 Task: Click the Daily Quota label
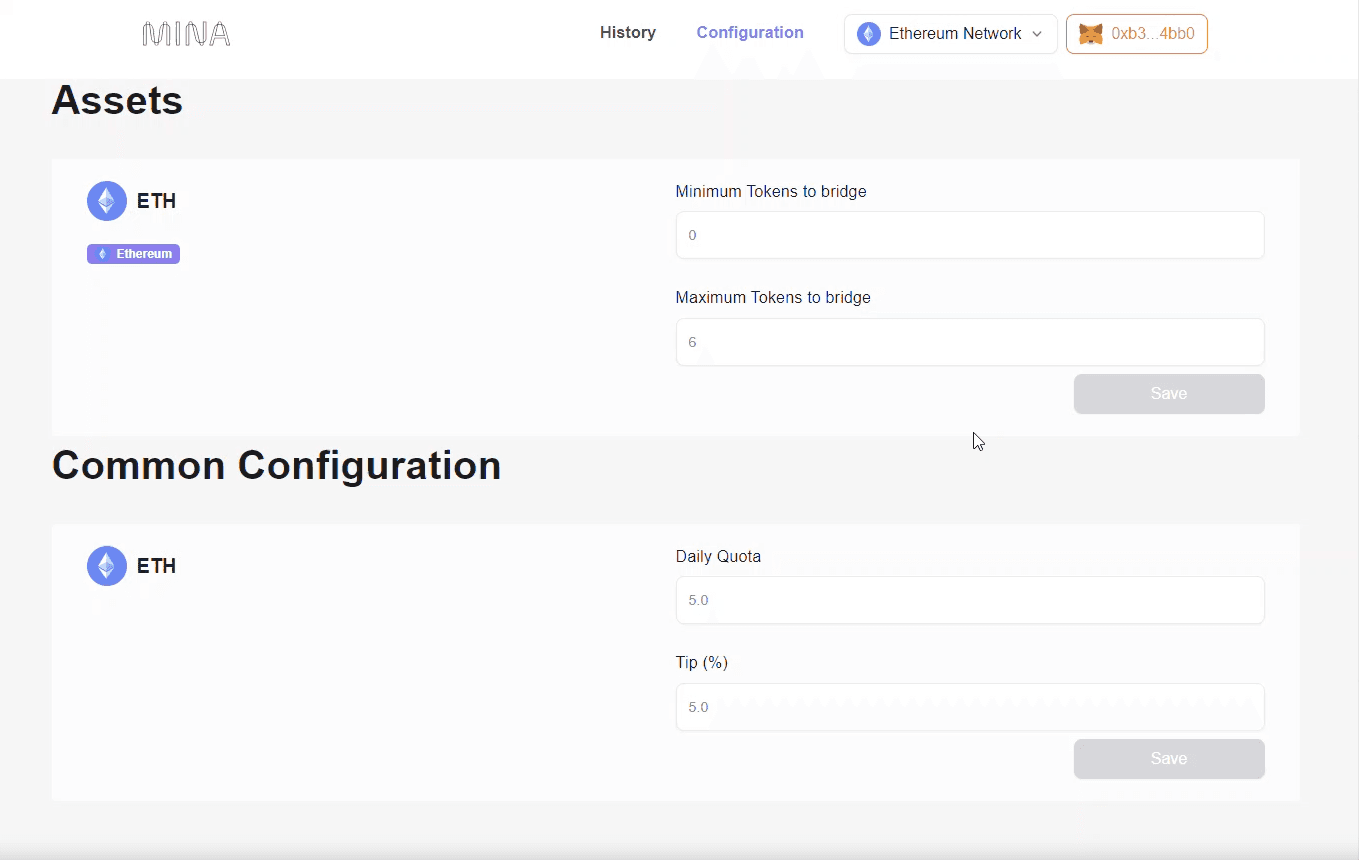[x=718, y=556]
